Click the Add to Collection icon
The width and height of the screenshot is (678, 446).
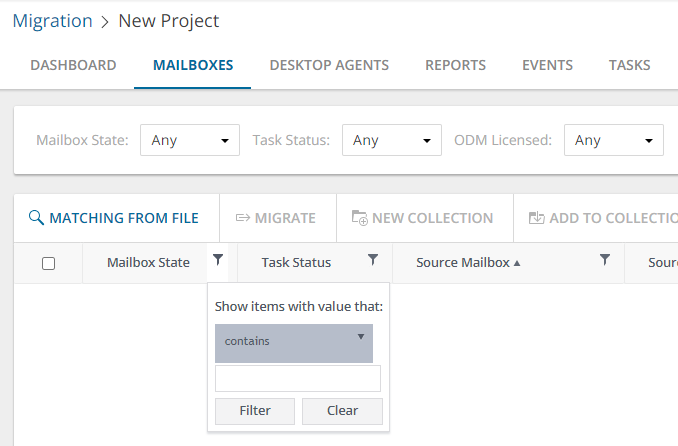[536, 218]
